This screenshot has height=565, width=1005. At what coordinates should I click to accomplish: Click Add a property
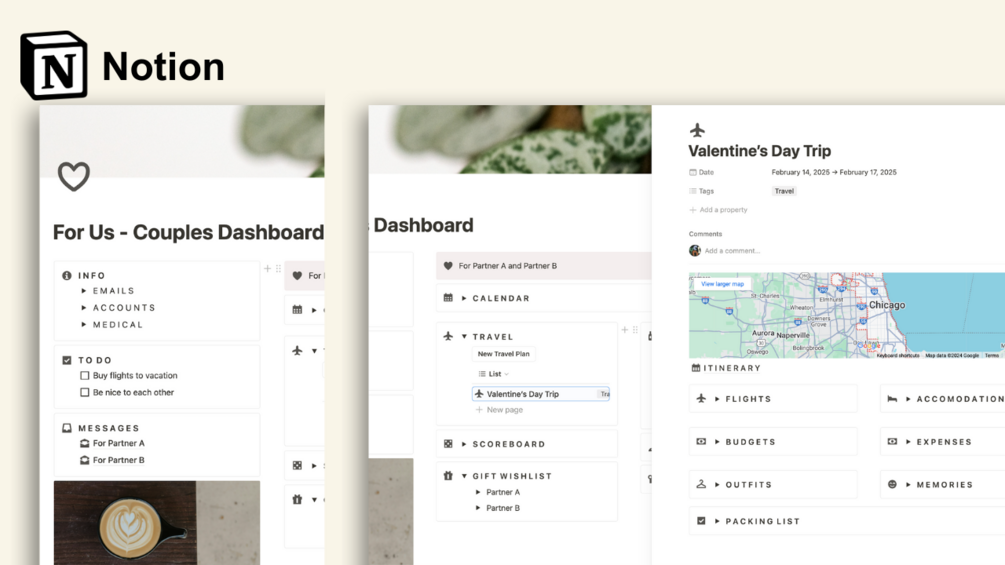718,209
